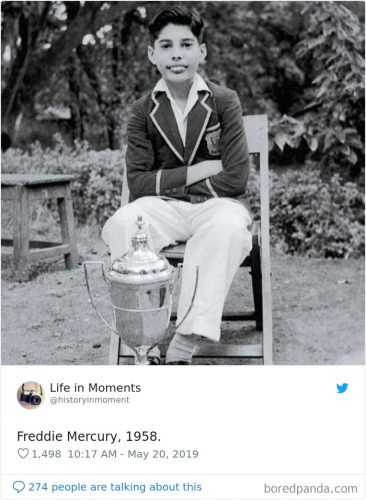Image resolution: width=366 pixels, height=500 pixels.
Task: Click the May 20, 2019 date
Action: pyautogui.click(x=163, y=454)
